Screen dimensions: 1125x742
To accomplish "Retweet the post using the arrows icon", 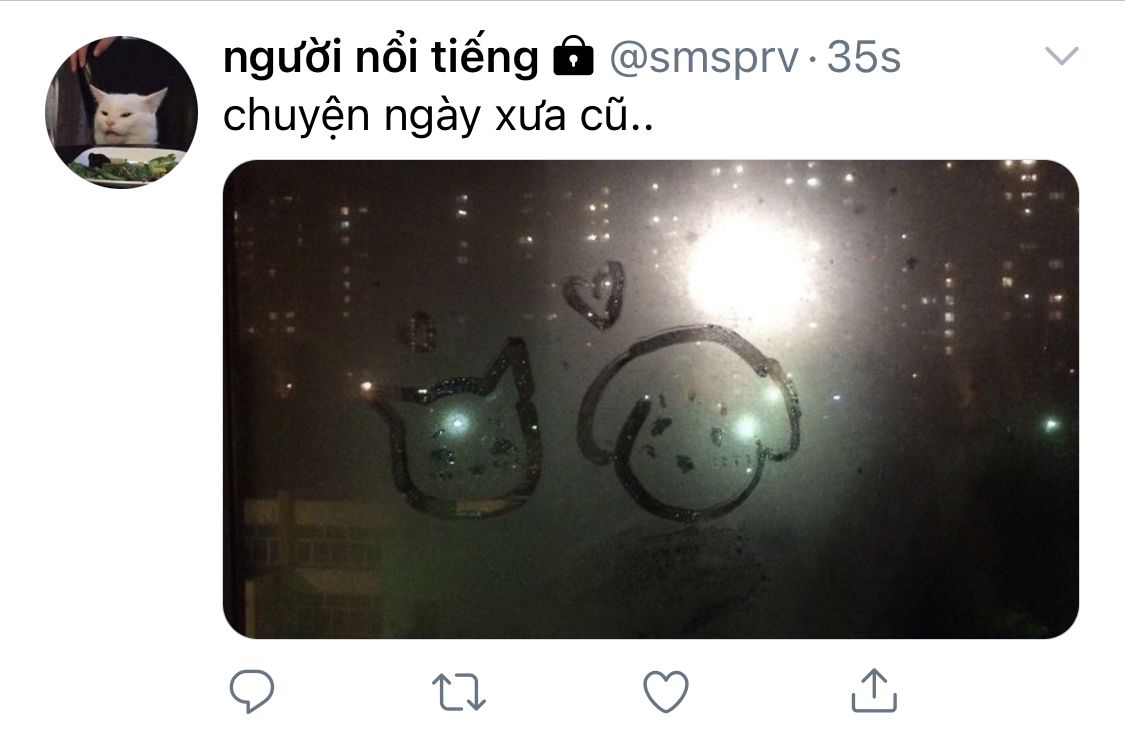I will click(458, 691).
